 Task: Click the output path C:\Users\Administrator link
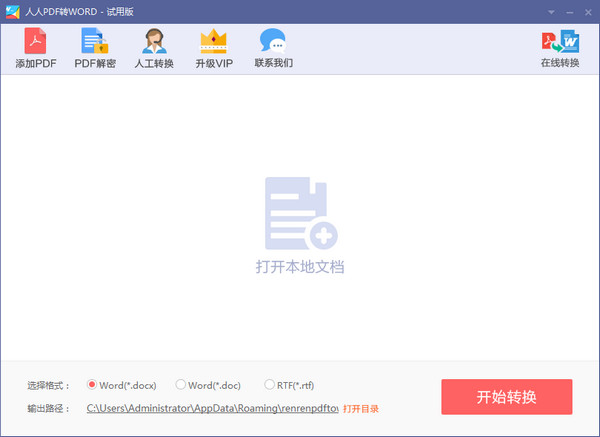coord(212,408)
